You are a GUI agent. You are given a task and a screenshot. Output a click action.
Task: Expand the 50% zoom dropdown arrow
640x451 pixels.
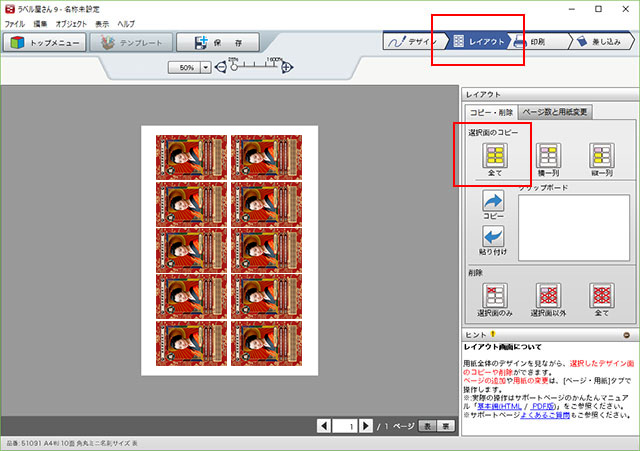206,67
